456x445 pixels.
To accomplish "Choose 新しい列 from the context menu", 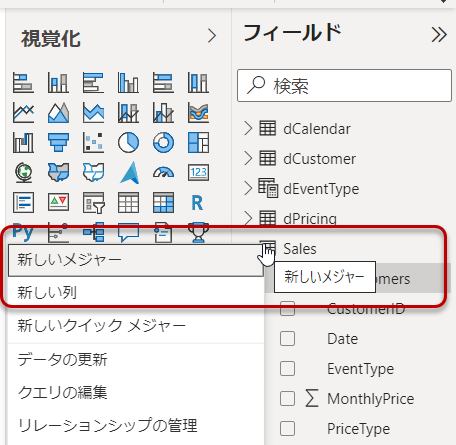I will pos(136,293).
